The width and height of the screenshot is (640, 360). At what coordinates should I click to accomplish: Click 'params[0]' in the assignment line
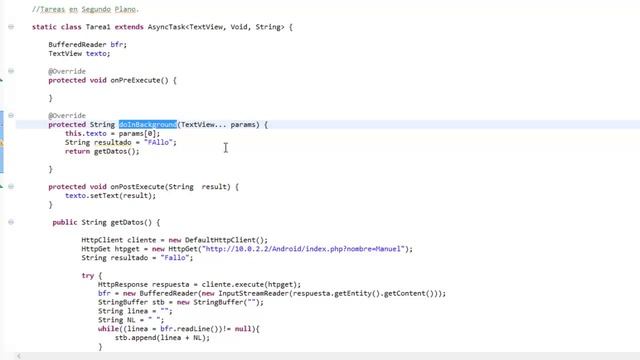tap(137, 133)
